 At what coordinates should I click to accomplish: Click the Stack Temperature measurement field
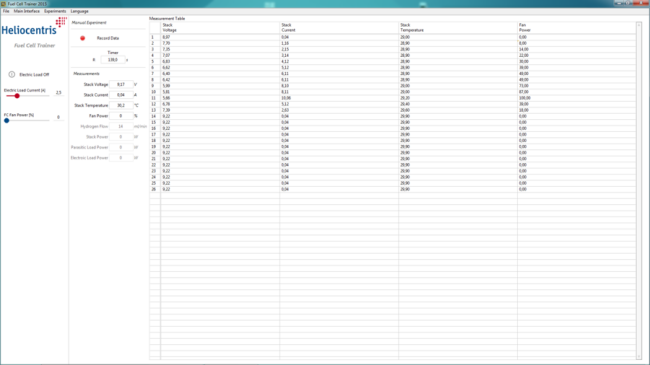pos(121,105)
